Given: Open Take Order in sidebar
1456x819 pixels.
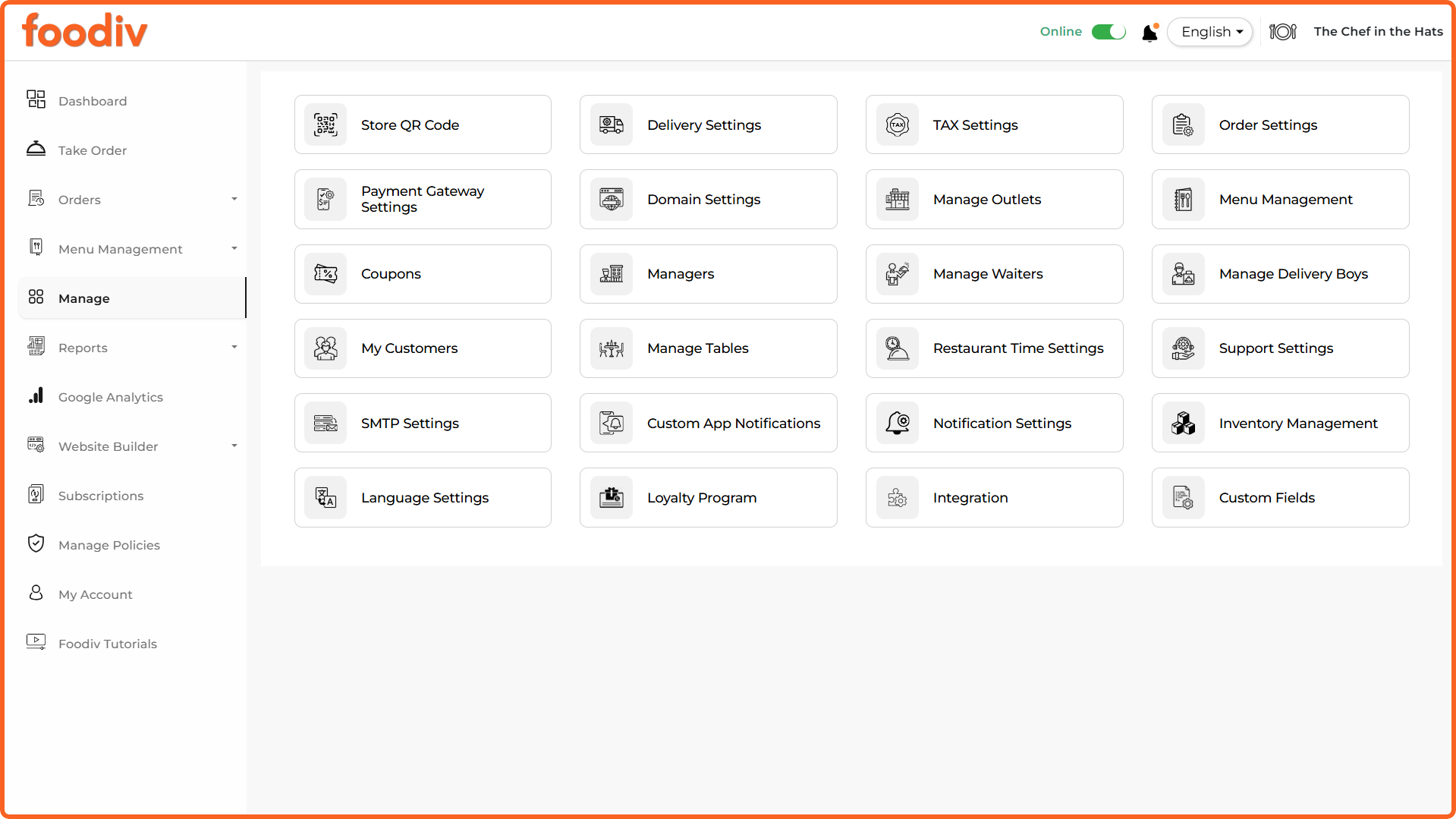Looking at the screenshot, I should pyautogui.click(x=132, y=150).
